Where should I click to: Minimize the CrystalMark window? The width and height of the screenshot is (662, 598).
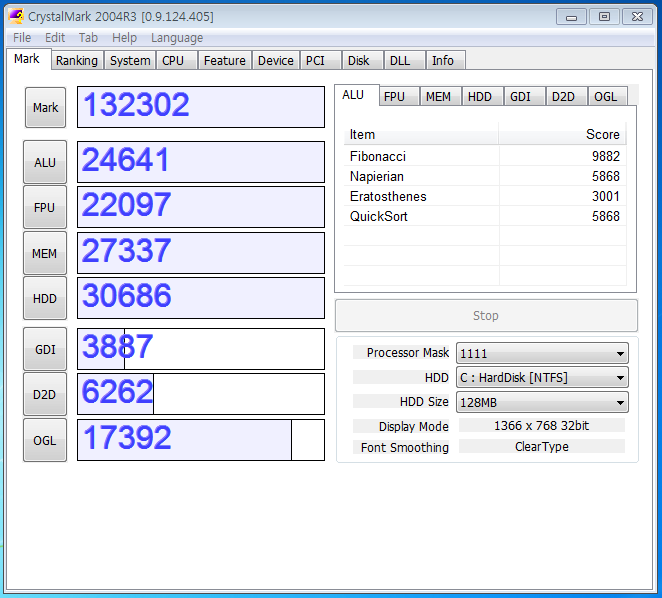pyautogui.click(x=571, y=17)
